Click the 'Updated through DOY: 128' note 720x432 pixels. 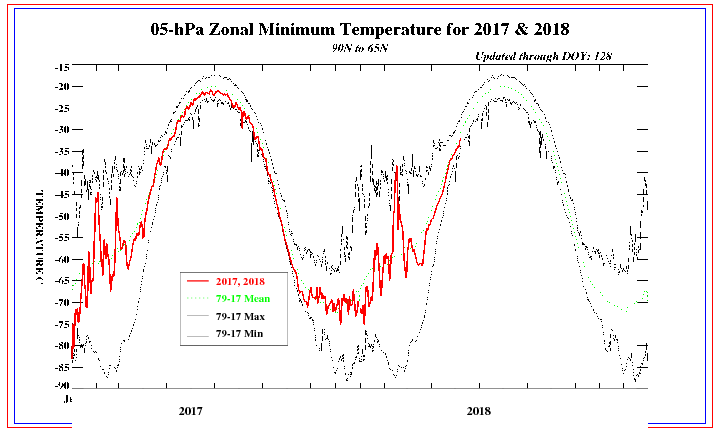(543, 56)
